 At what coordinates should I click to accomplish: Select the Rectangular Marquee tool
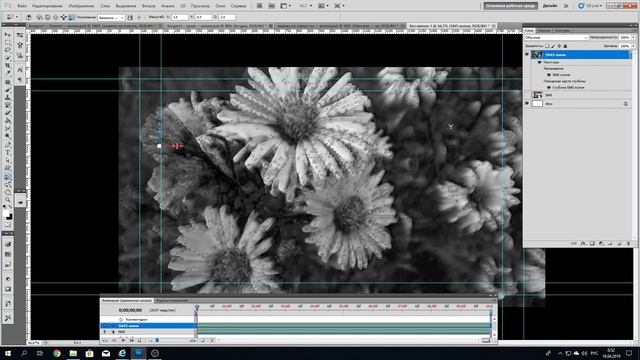tap(8, 43)
